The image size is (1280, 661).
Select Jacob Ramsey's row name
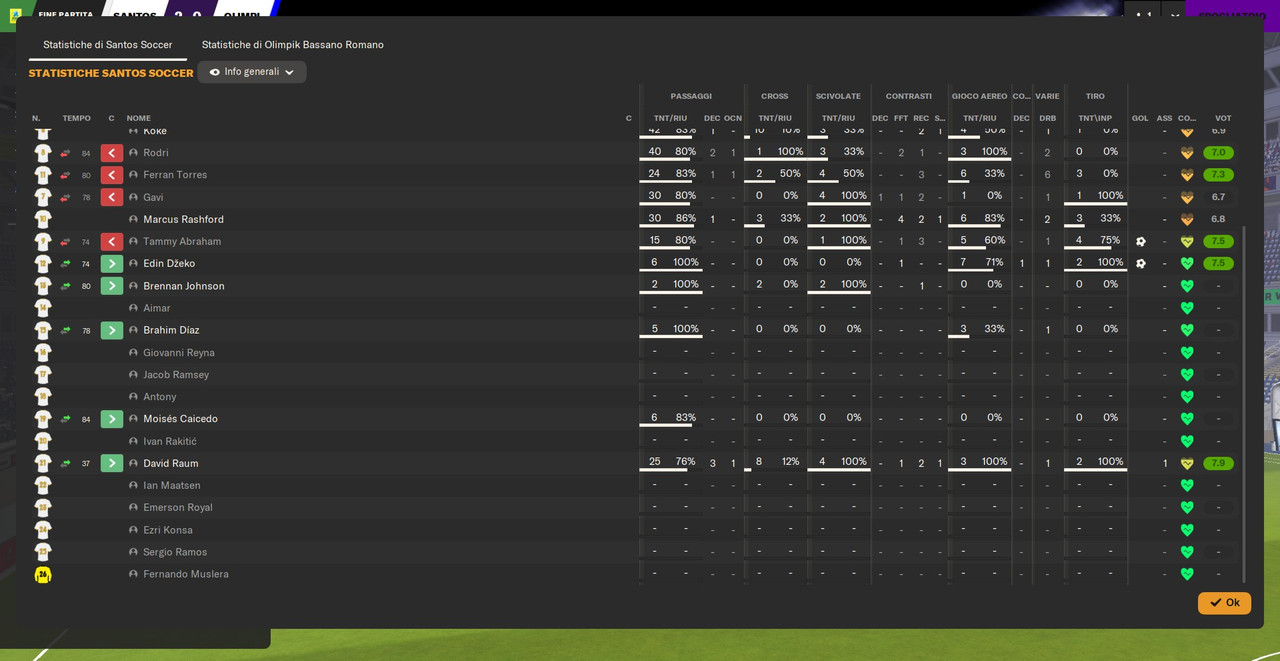coord(176,375)
